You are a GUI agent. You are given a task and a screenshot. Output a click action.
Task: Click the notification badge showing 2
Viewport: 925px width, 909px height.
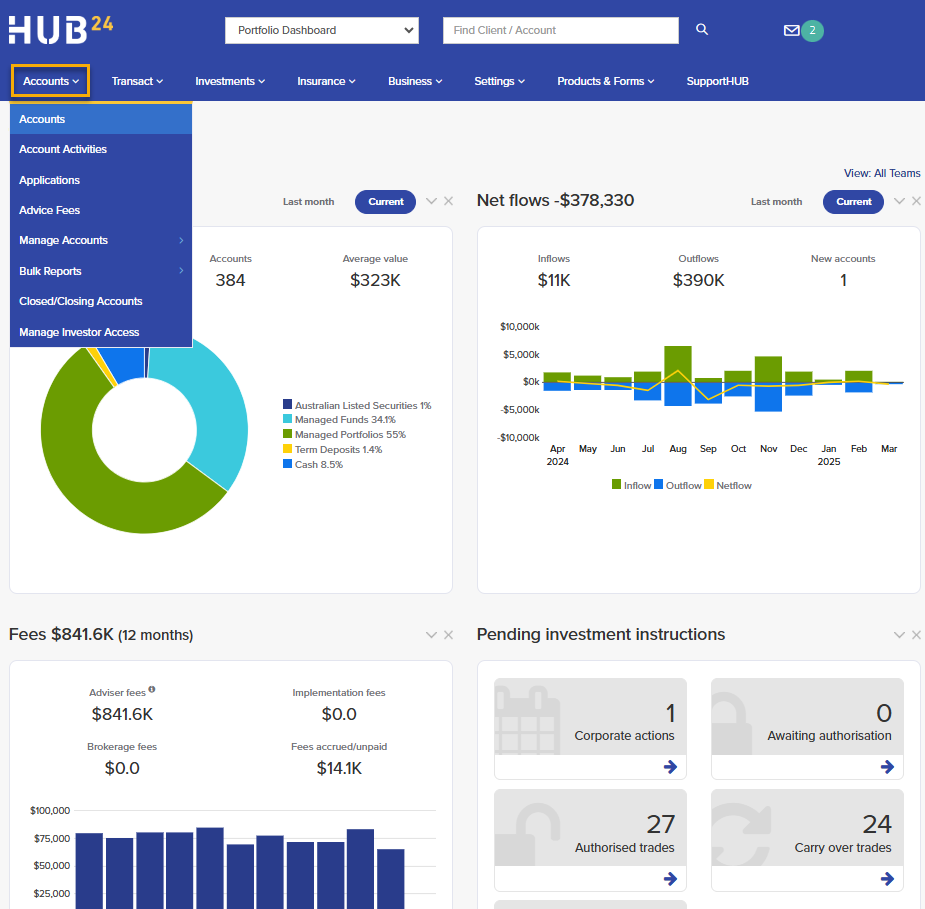pyautogui.click(x=812, y=30)
